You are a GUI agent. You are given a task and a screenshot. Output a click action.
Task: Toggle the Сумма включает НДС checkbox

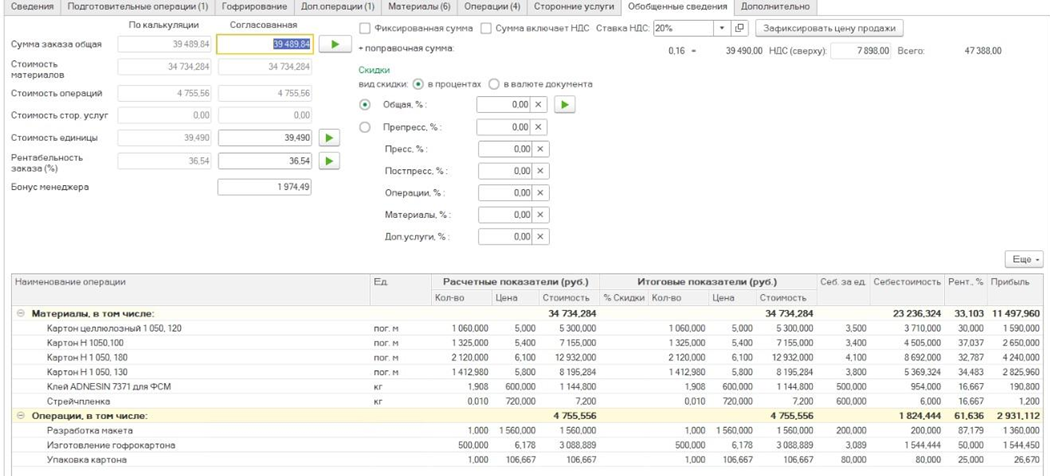click(486, 29)
